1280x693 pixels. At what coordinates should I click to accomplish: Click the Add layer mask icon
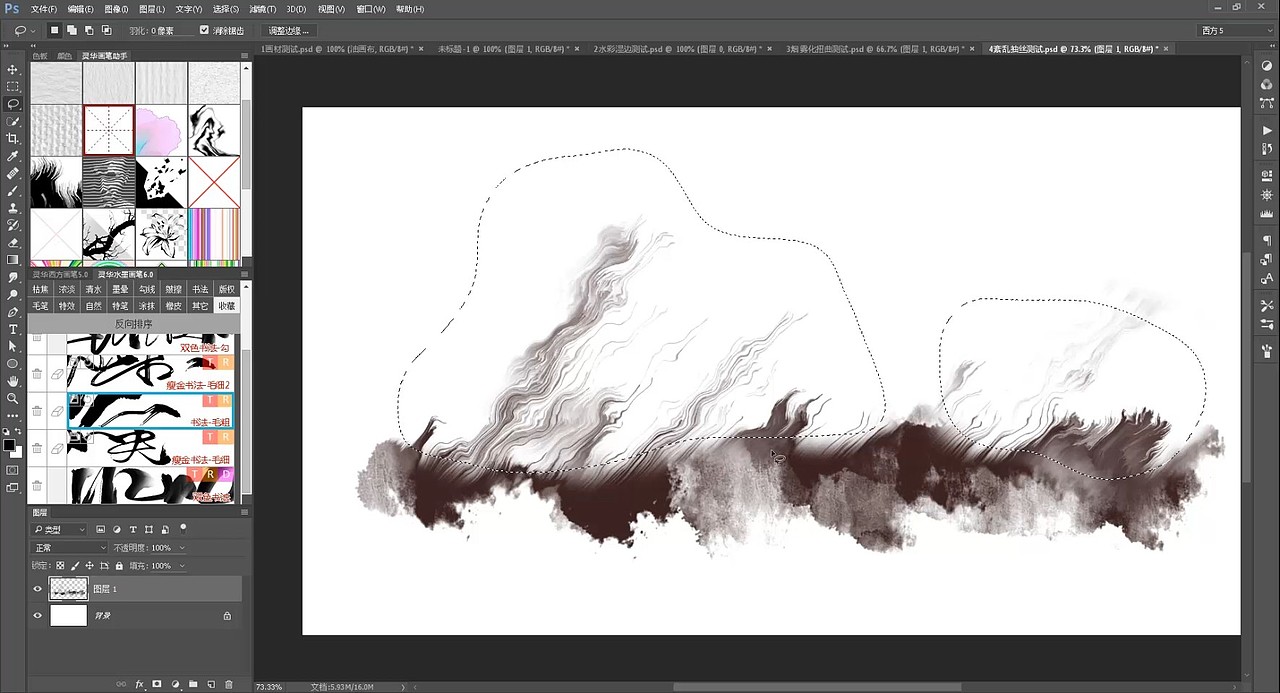click(x=157, y=684)
